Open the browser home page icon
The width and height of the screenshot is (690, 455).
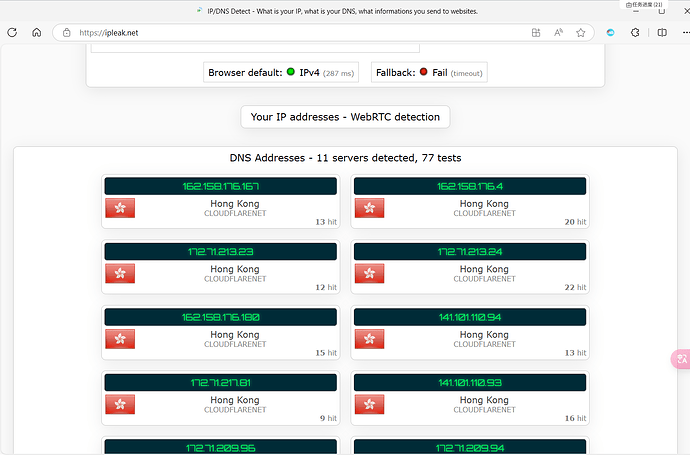pyautogui.click(x=37, y=33)
